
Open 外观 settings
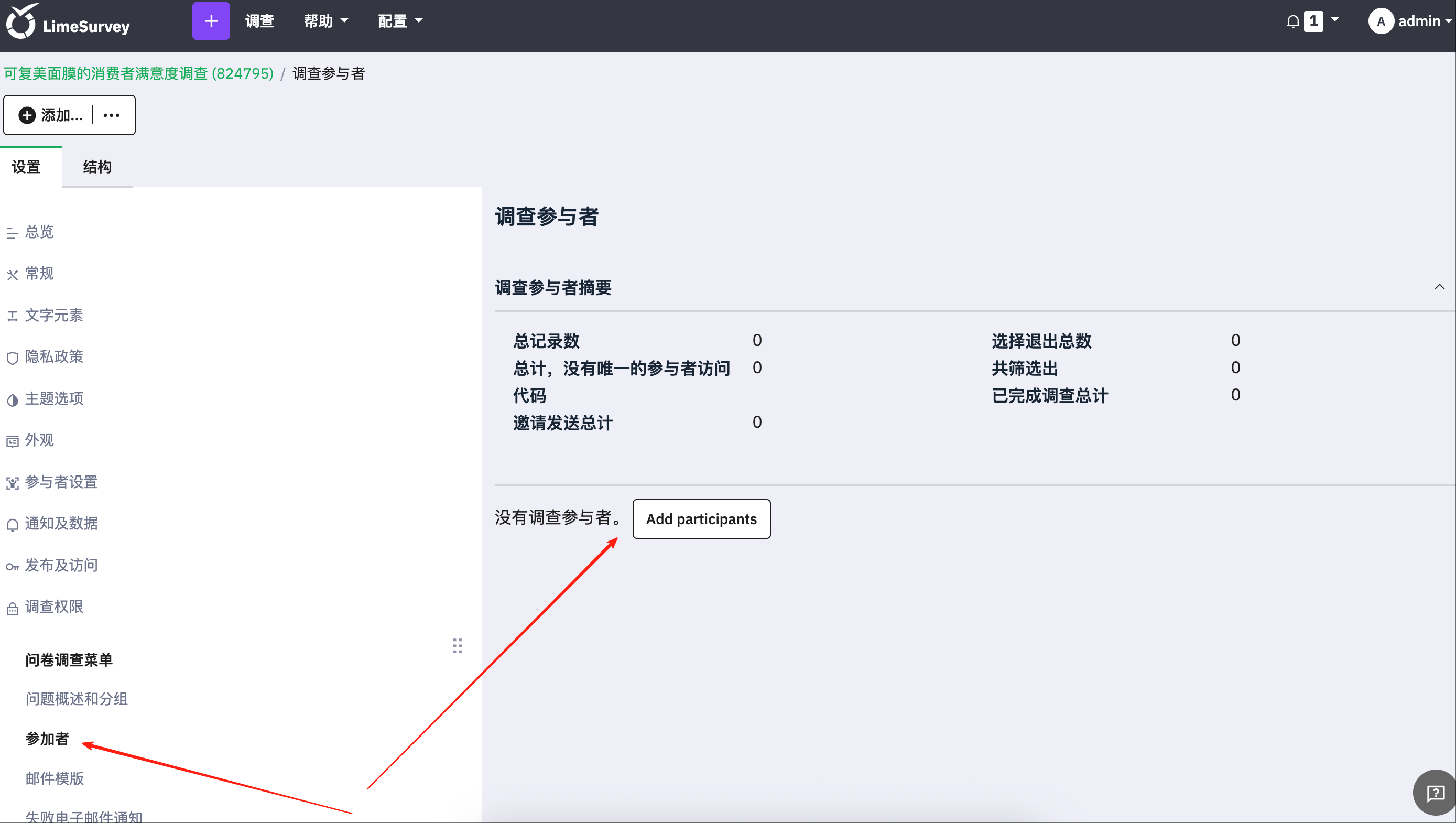click(x=39, y=440)
